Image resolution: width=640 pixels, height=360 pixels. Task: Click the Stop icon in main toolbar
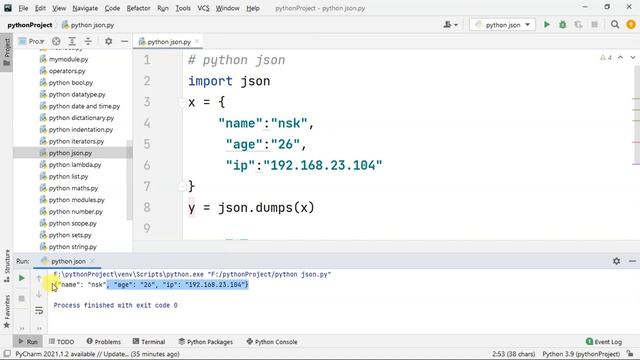(x=594, y=25)
